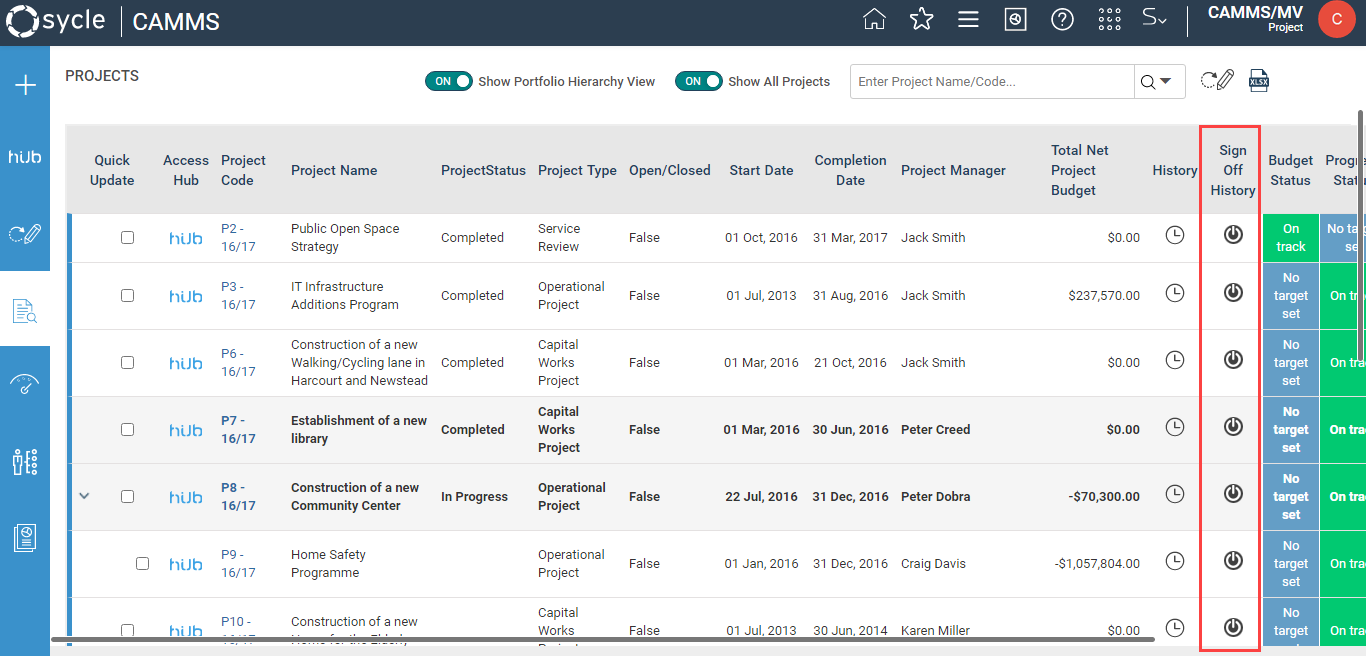The image size is (1366, 656).
Task: Click the Enter Project Name/Code search field
Action: point(992,81)
